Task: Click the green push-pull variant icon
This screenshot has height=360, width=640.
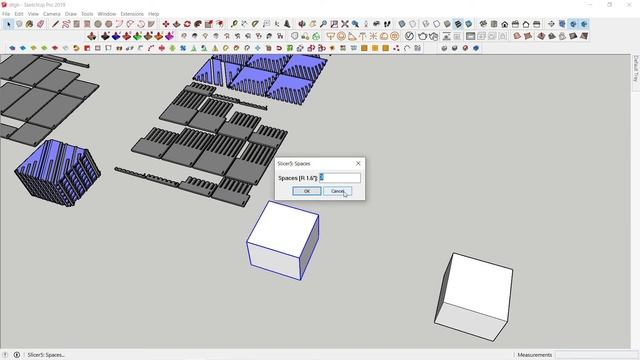Action: point(137,36)
